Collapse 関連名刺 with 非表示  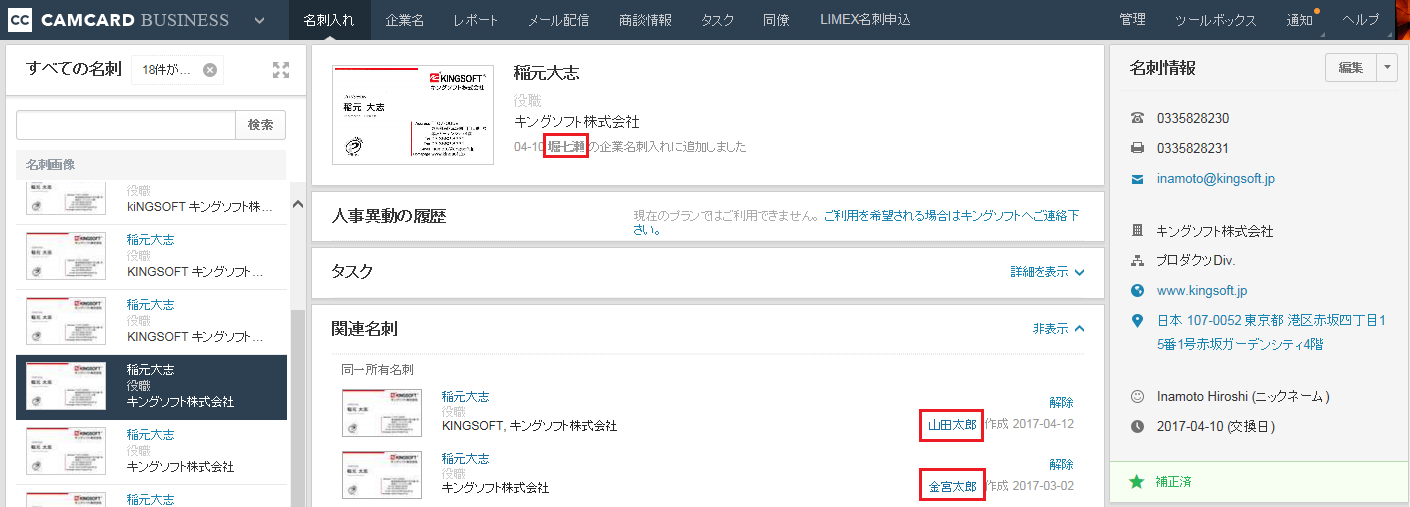pos(1058,328)
